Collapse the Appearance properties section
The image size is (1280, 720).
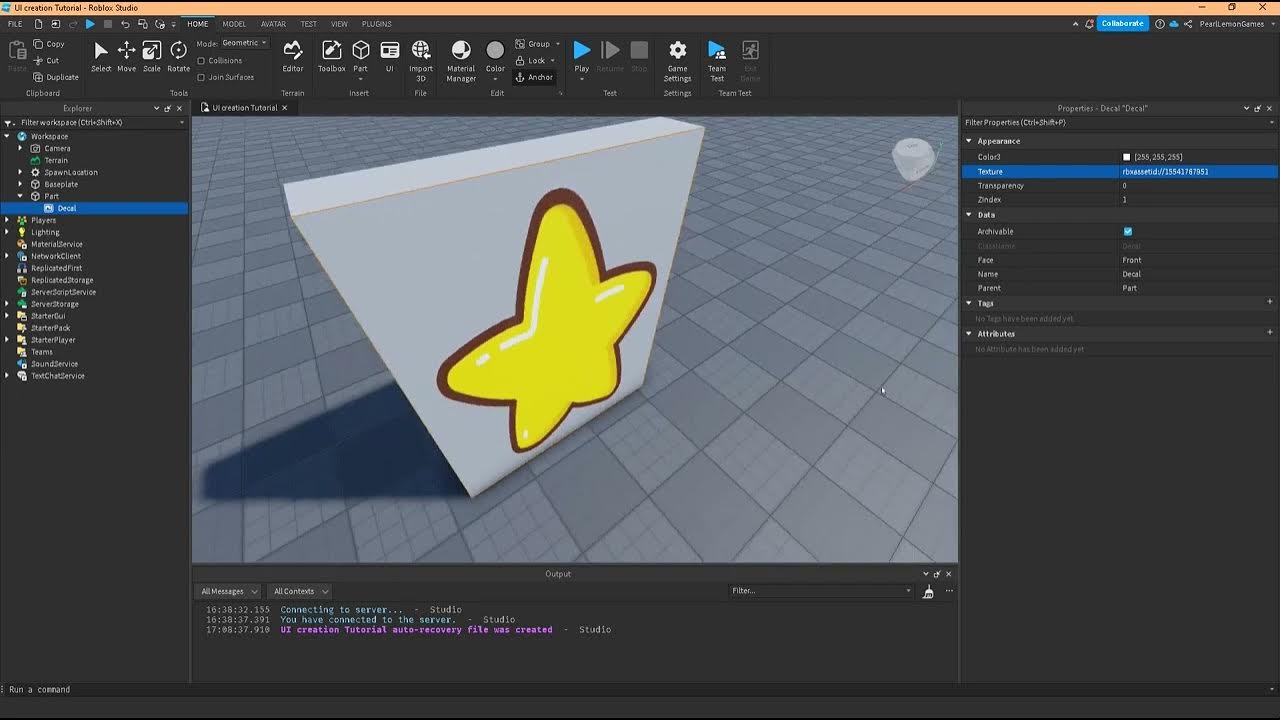tap(969, 141)
